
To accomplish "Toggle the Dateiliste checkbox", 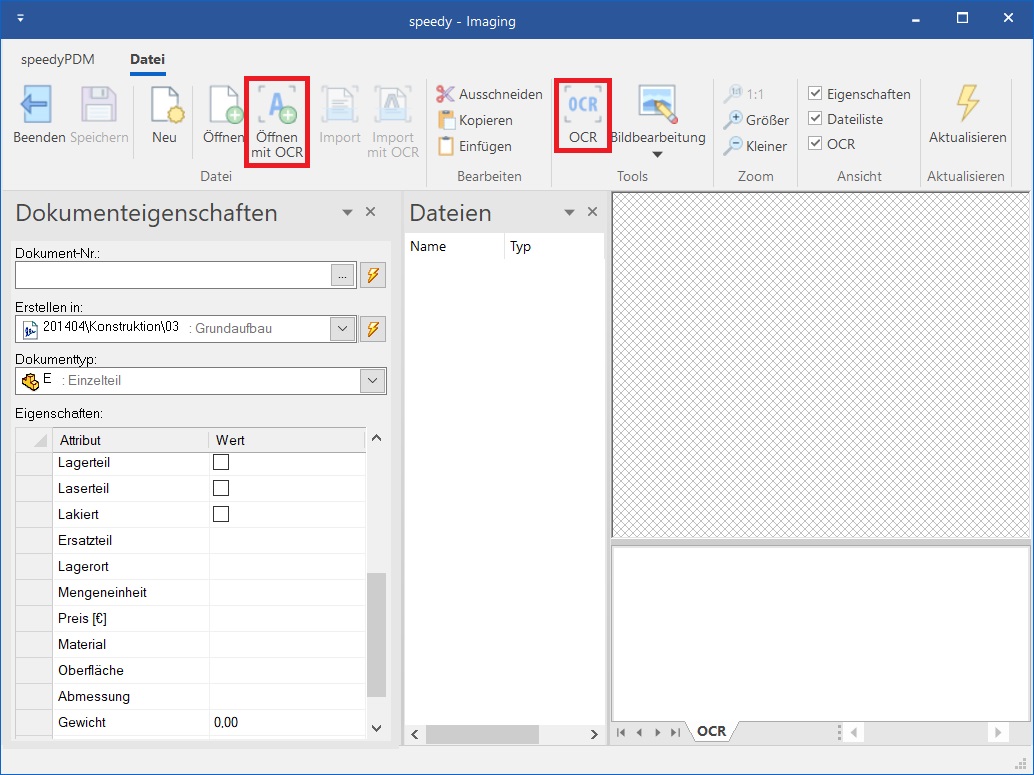I will click(x=815, y=119).
